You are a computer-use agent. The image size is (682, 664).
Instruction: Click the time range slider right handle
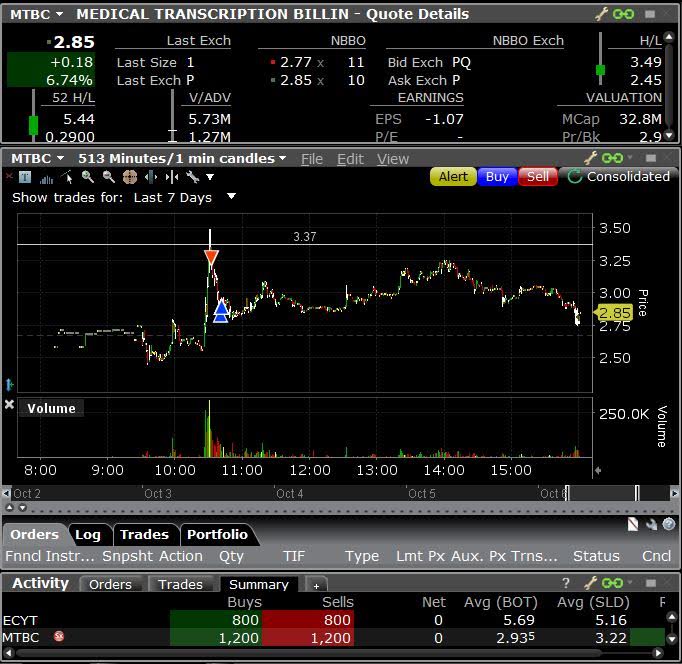(x=637, y=493)
